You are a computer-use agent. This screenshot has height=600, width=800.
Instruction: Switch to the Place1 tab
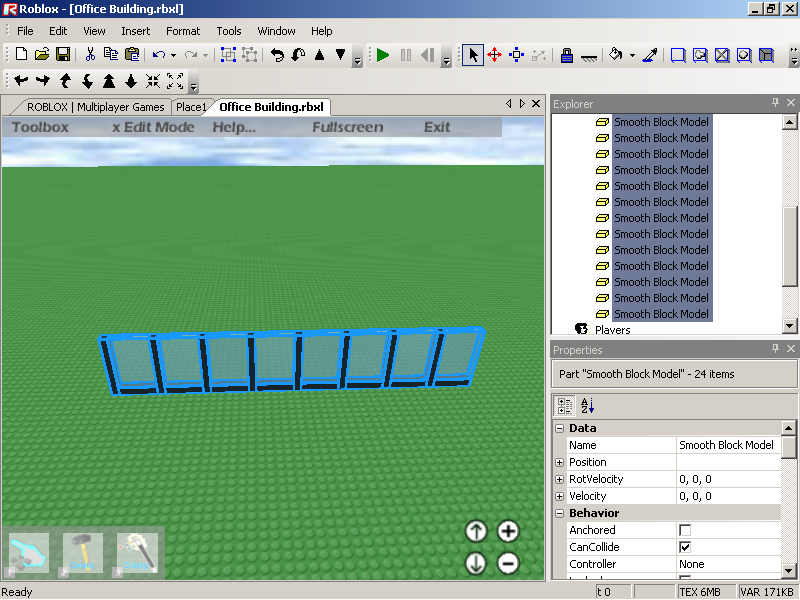click(190, 107)
